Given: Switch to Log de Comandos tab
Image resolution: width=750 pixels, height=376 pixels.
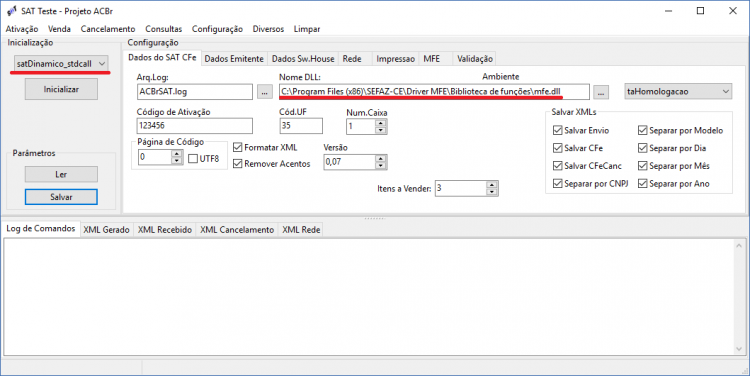Looking at the screenshot, I should [41, 229].
